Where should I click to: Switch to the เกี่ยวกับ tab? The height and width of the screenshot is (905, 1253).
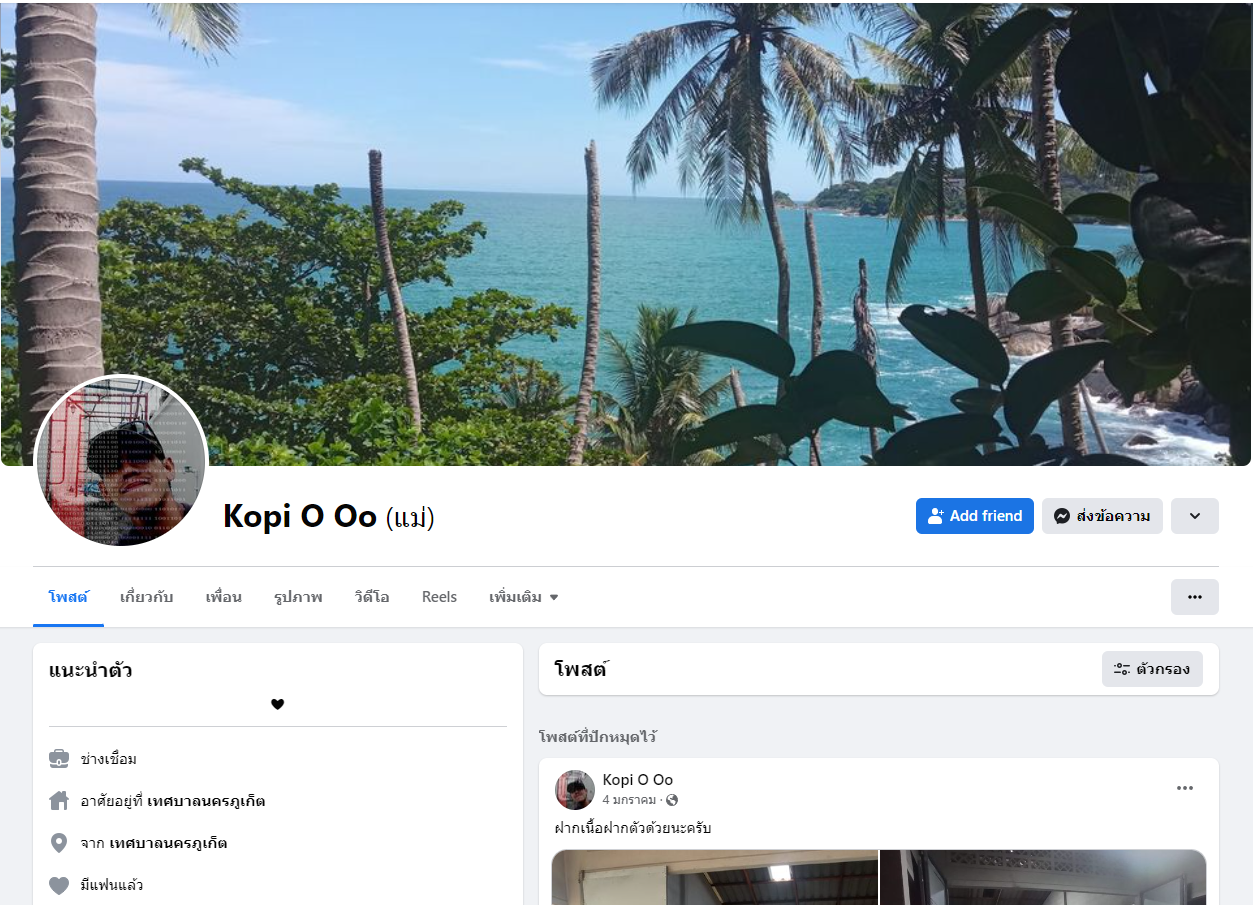click(146, 597)
